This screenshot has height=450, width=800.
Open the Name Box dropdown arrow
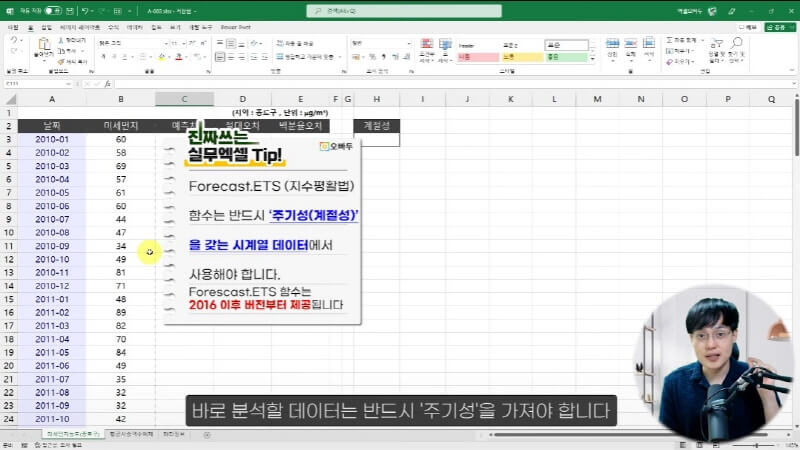(x=68, y=84)
